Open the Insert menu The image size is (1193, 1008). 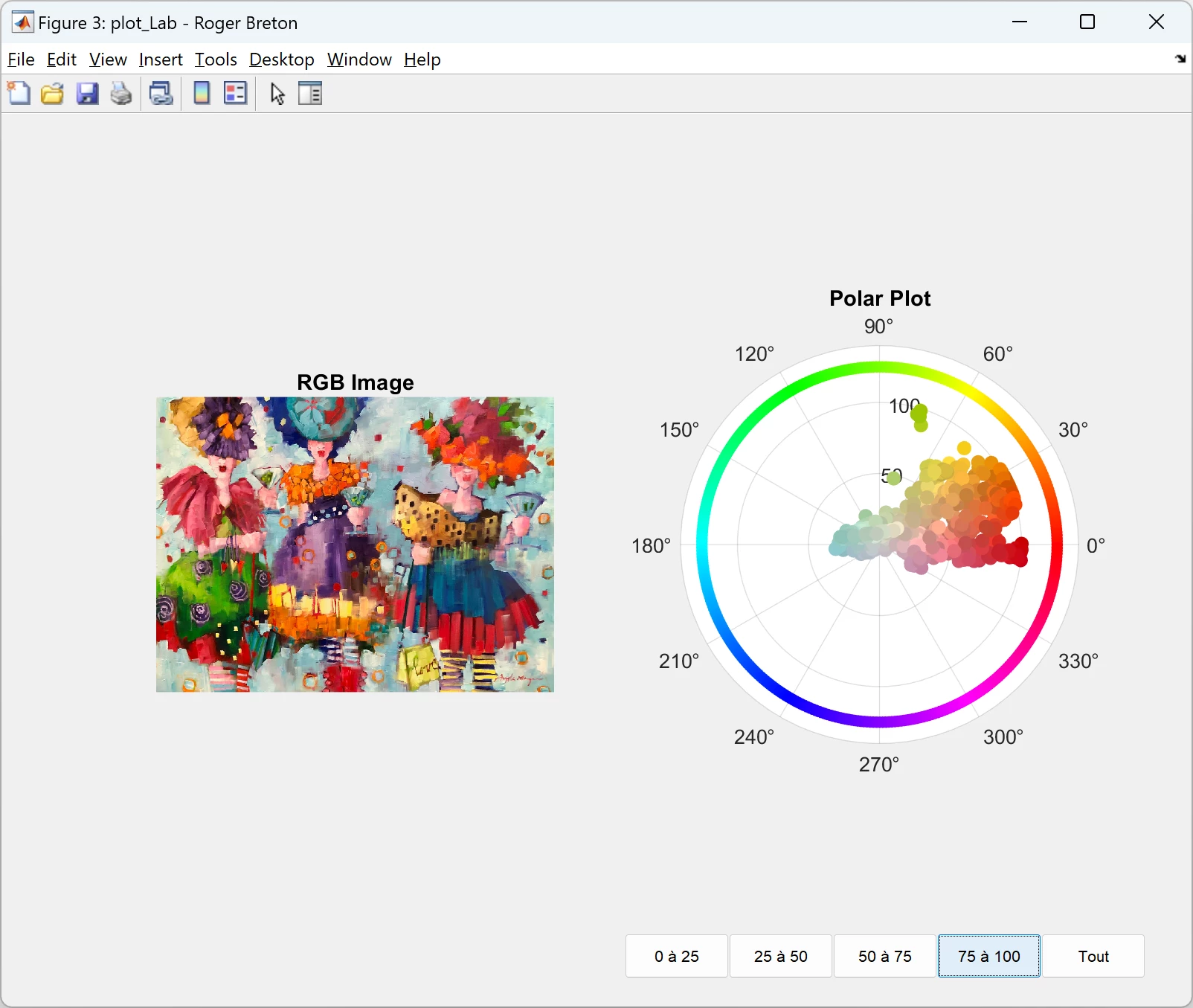pyautogui.click(x=161, y=60)
